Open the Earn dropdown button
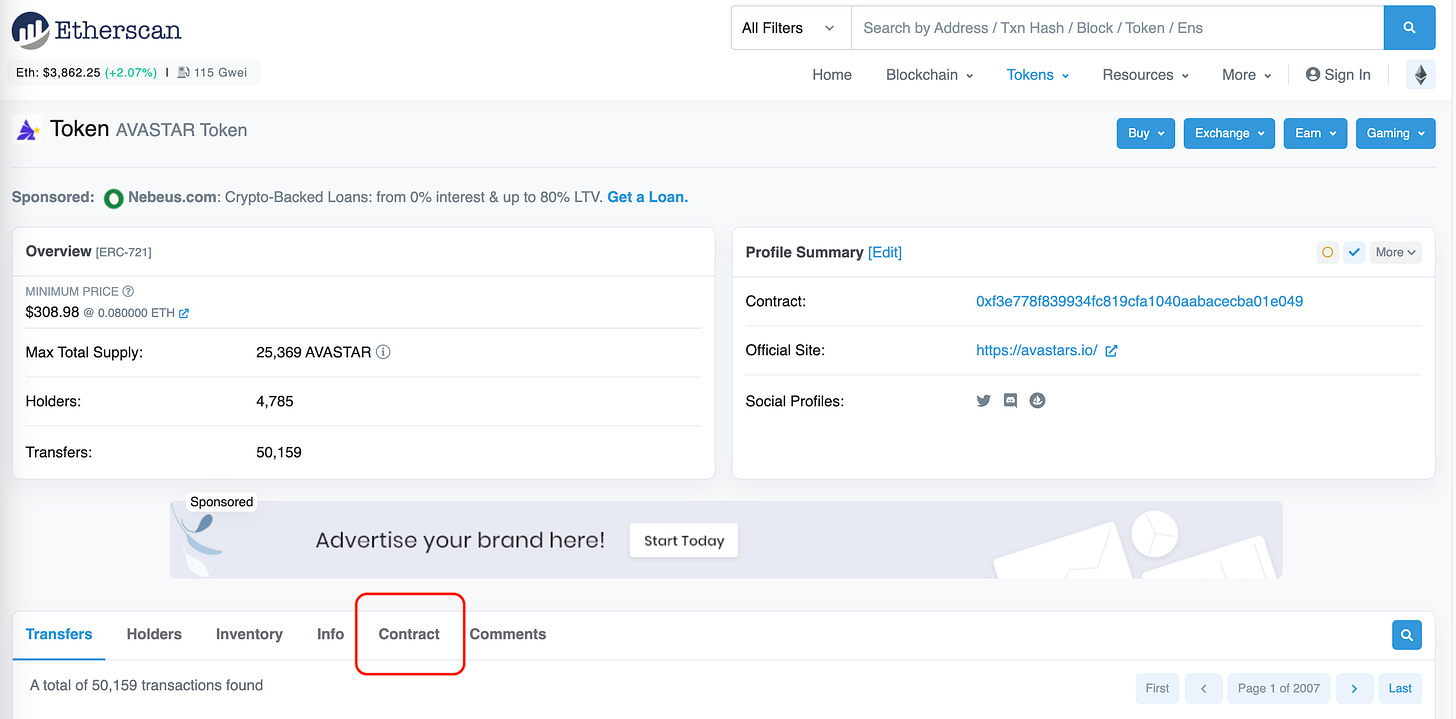 pos(1315,133)
